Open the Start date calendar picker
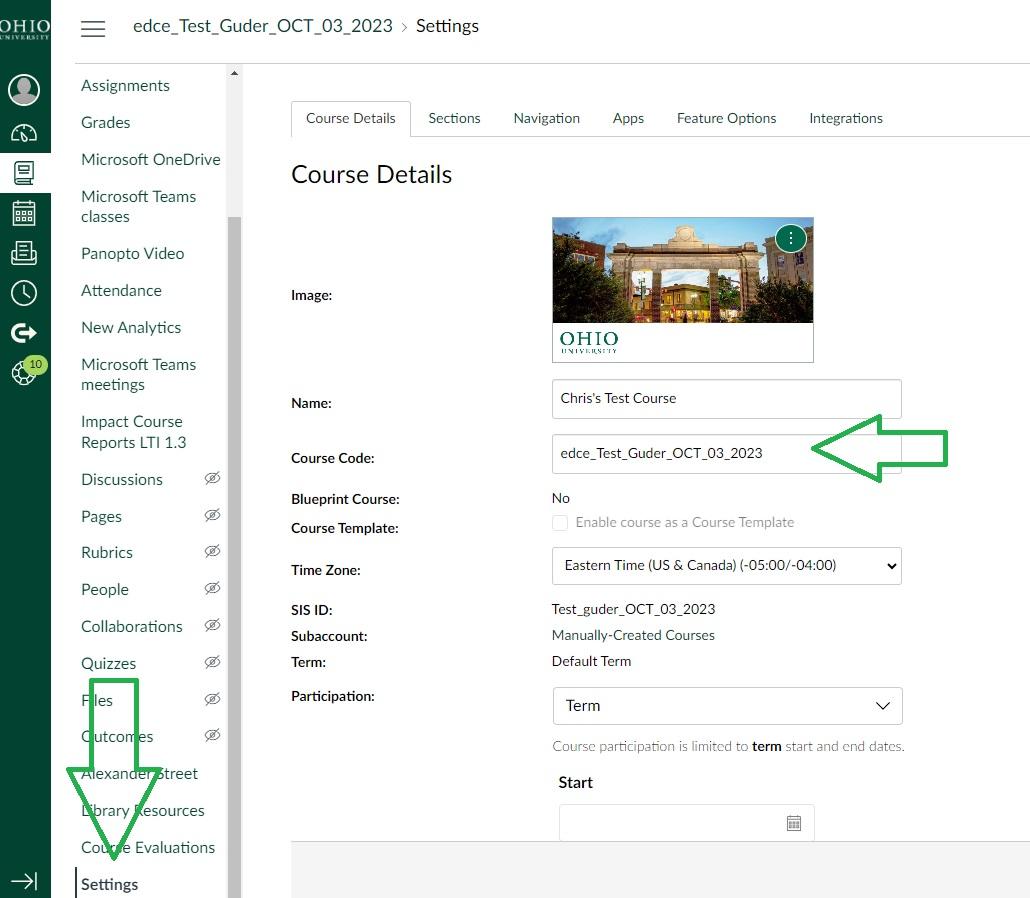Image resolution: width=1030 pixels, height=898 pixels. click(793, 823)
